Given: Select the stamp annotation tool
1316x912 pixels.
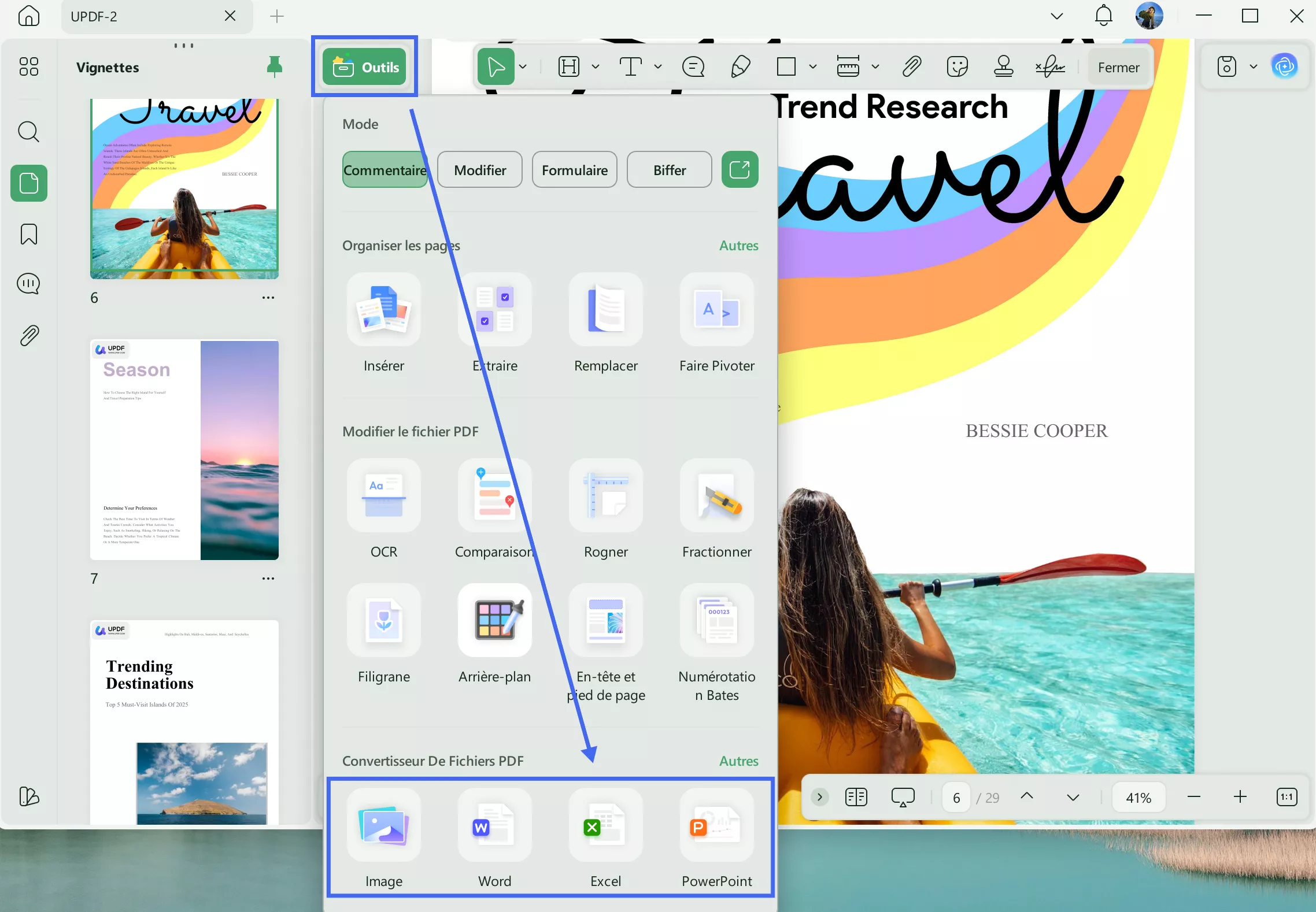Looking at the screenshot, I should [1004, 66].
